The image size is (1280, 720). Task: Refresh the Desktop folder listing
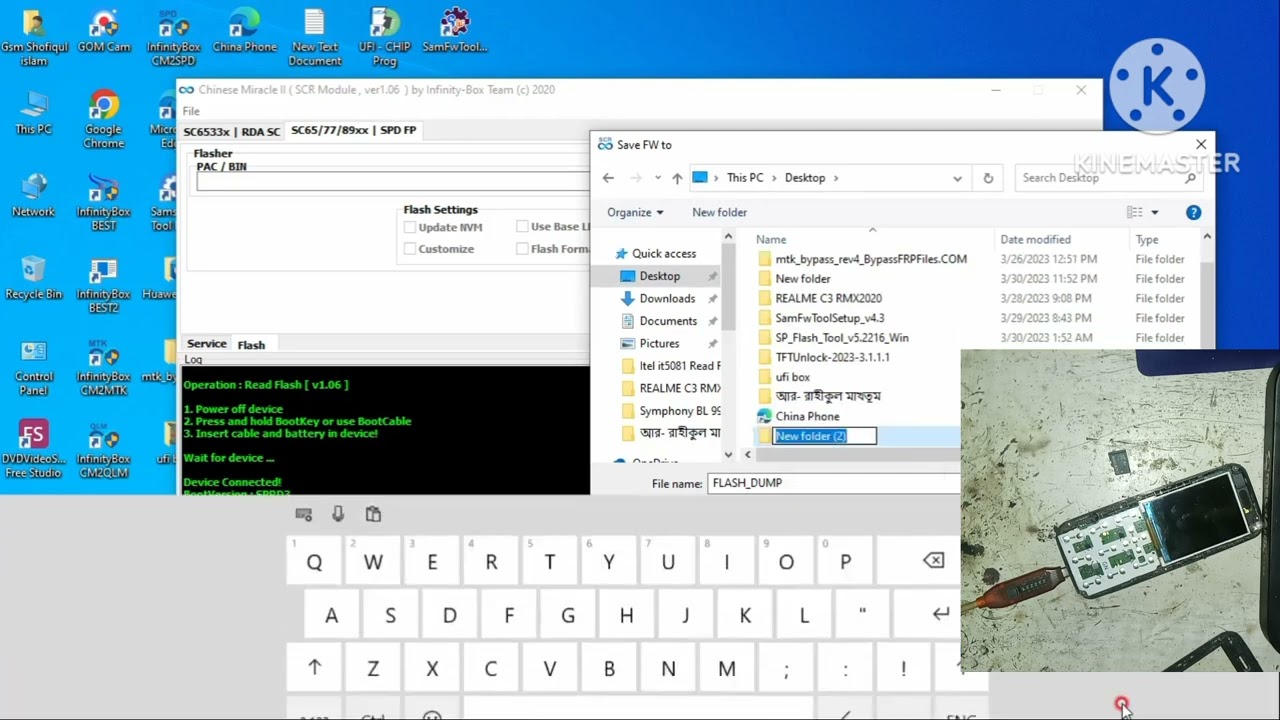(988, 178)
